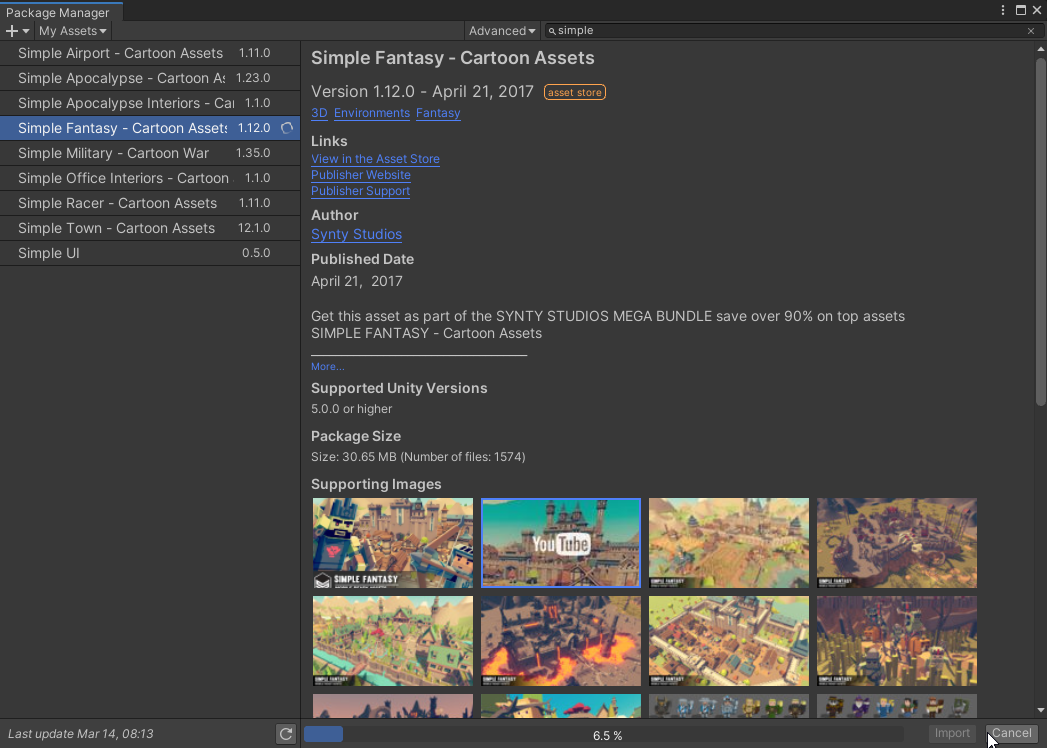Viewport: 1047px width, 748px height.
Task: Cancel the package download
Action: [1011, 733]
